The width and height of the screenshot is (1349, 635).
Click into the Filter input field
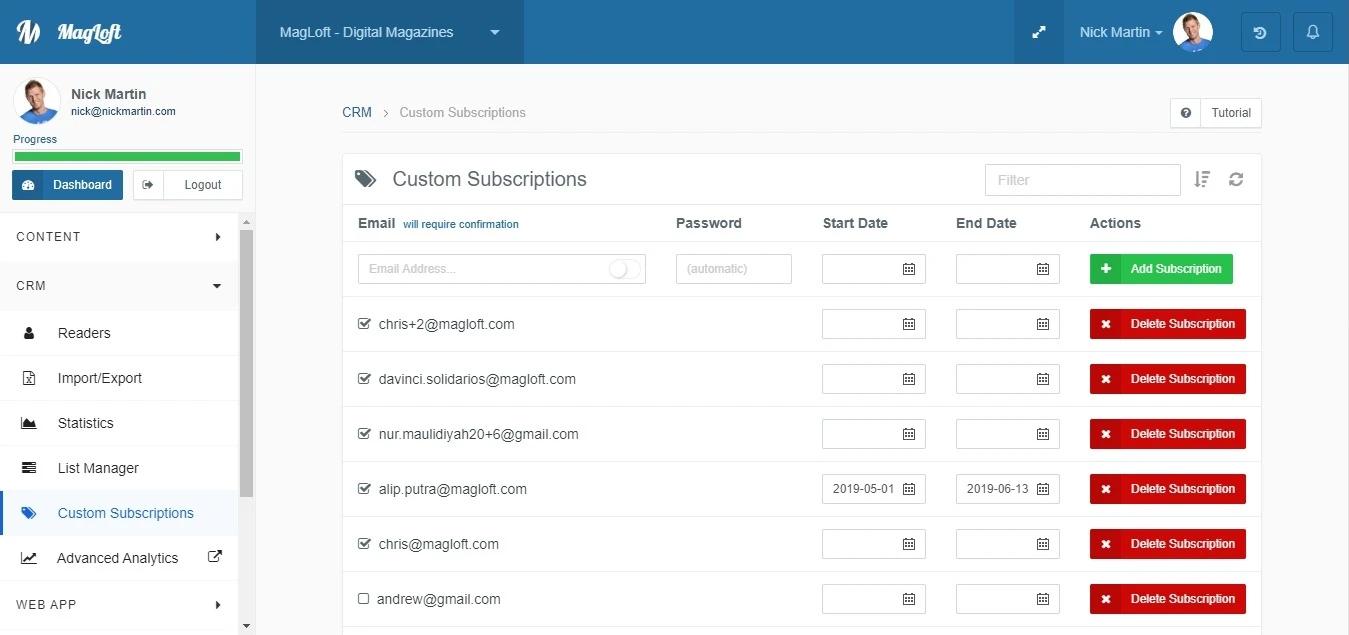1082,180
